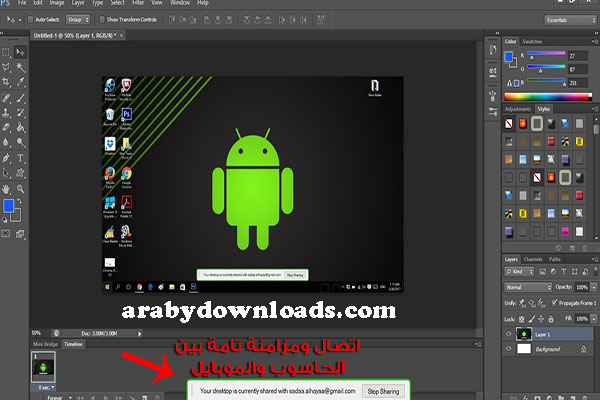Select the Pen tool

point(6,158)
